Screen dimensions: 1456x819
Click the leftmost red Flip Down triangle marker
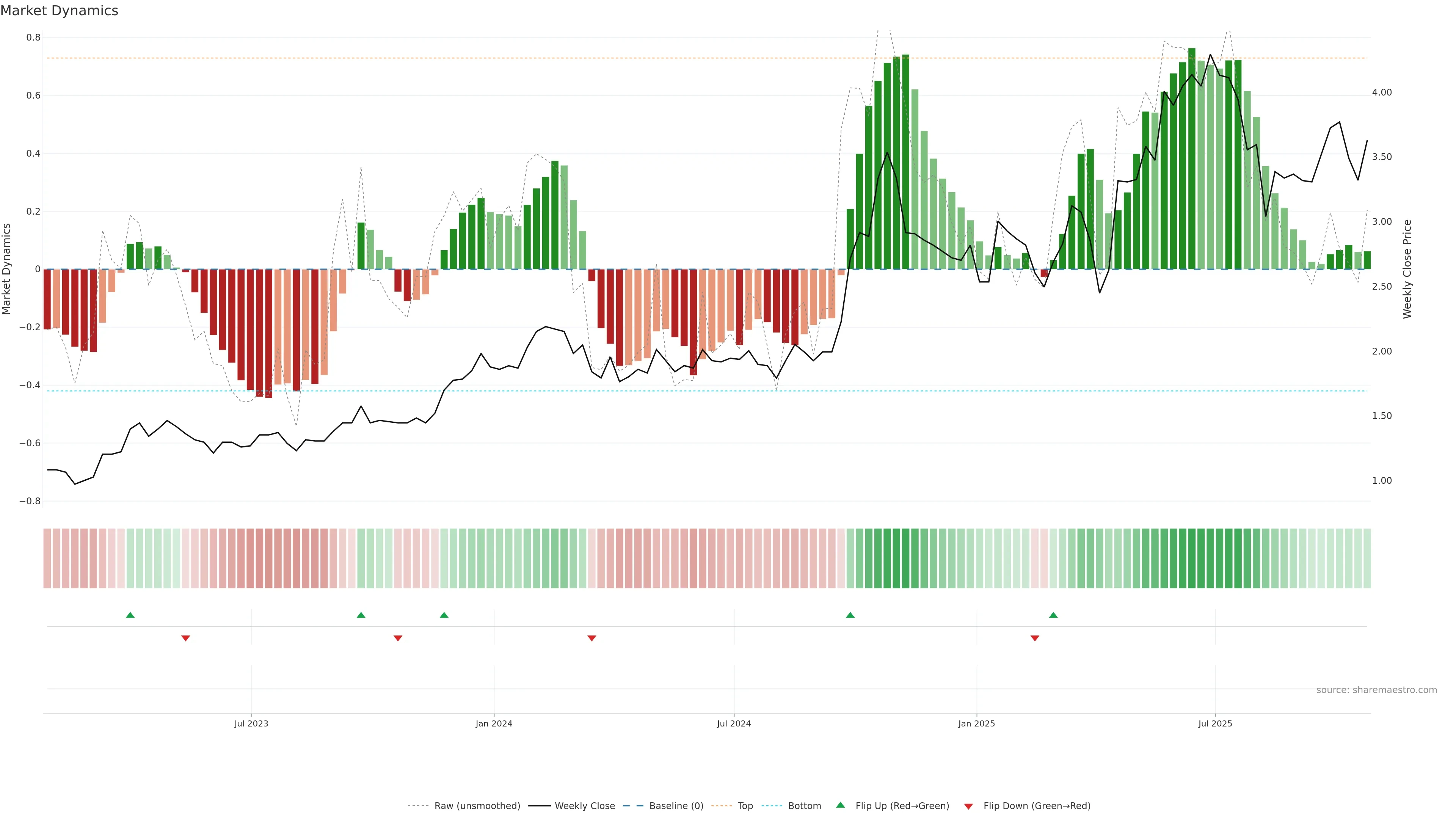point(185,638)
